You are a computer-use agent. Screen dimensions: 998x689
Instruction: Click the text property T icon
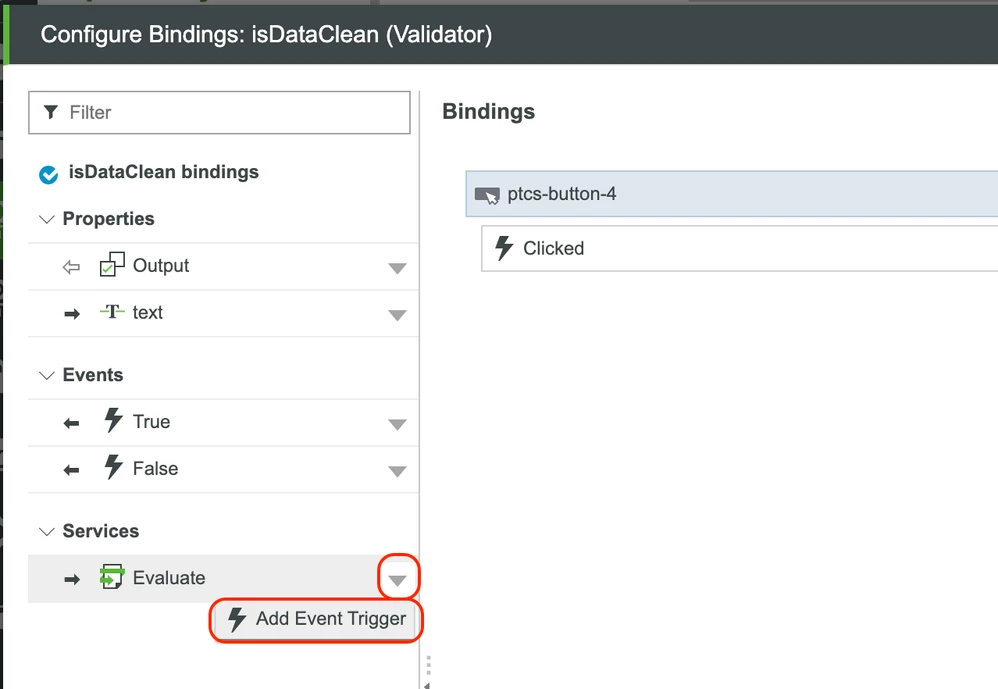pos(112,312)
